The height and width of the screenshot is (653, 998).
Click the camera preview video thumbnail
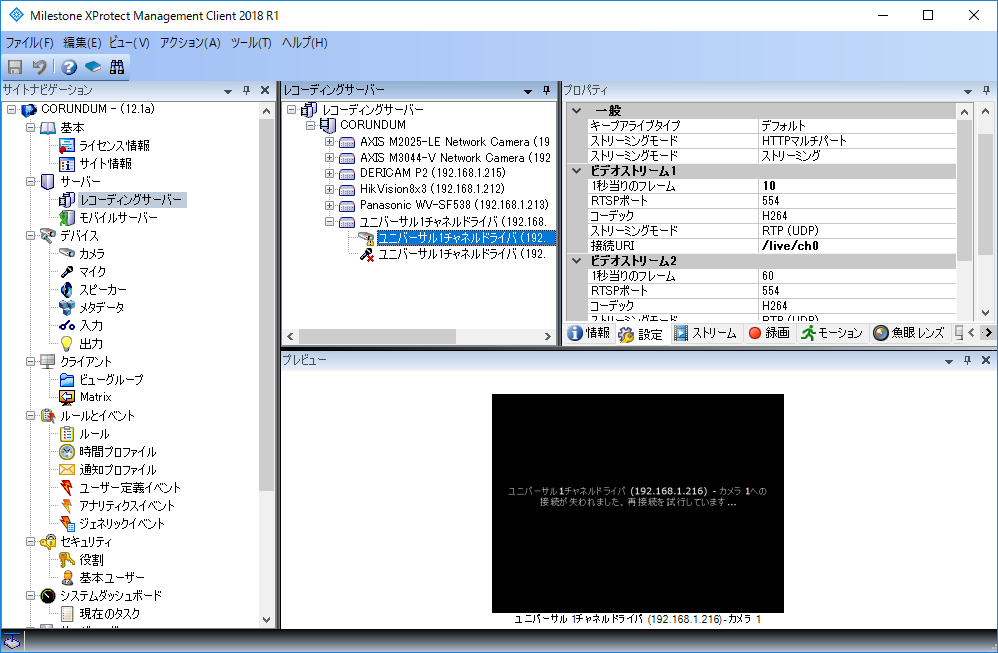638,503
